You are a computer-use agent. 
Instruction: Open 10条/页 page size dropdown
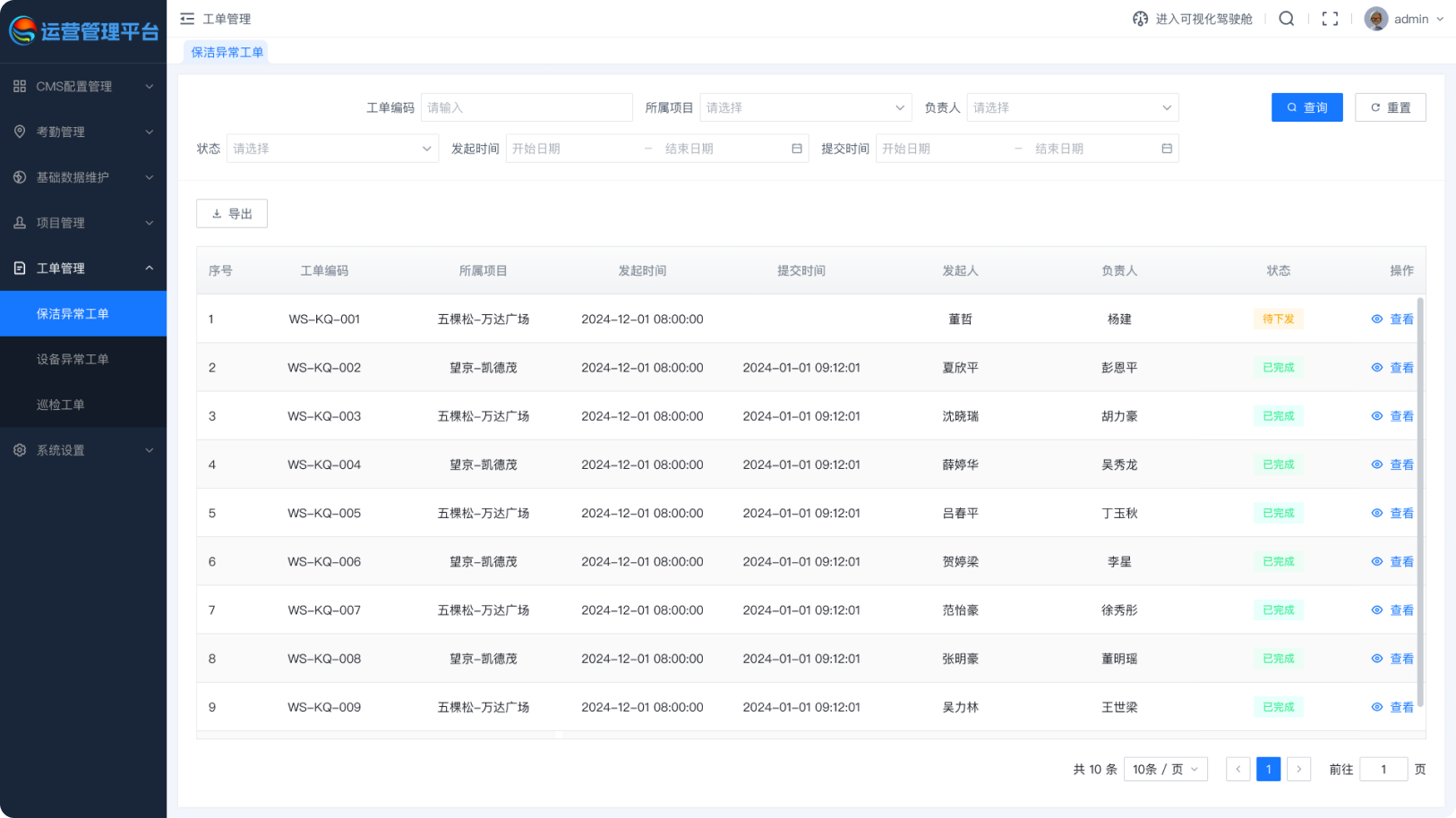(x=1166, y=770)
